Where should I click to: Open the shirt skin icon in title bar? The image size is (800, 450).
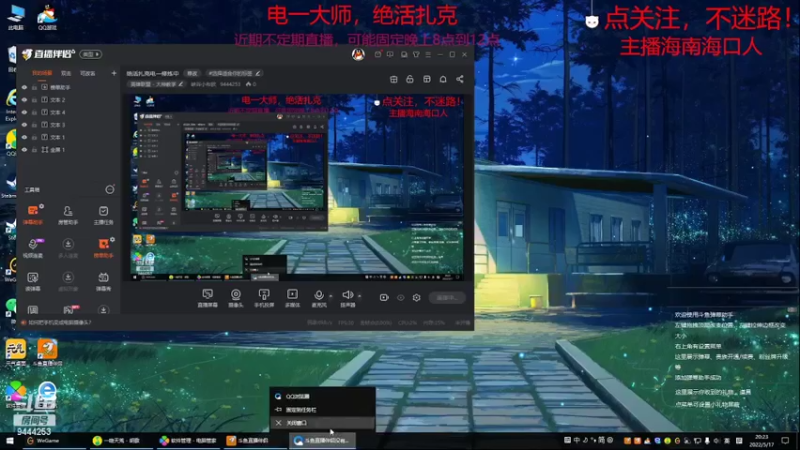(x=416, y=54)
